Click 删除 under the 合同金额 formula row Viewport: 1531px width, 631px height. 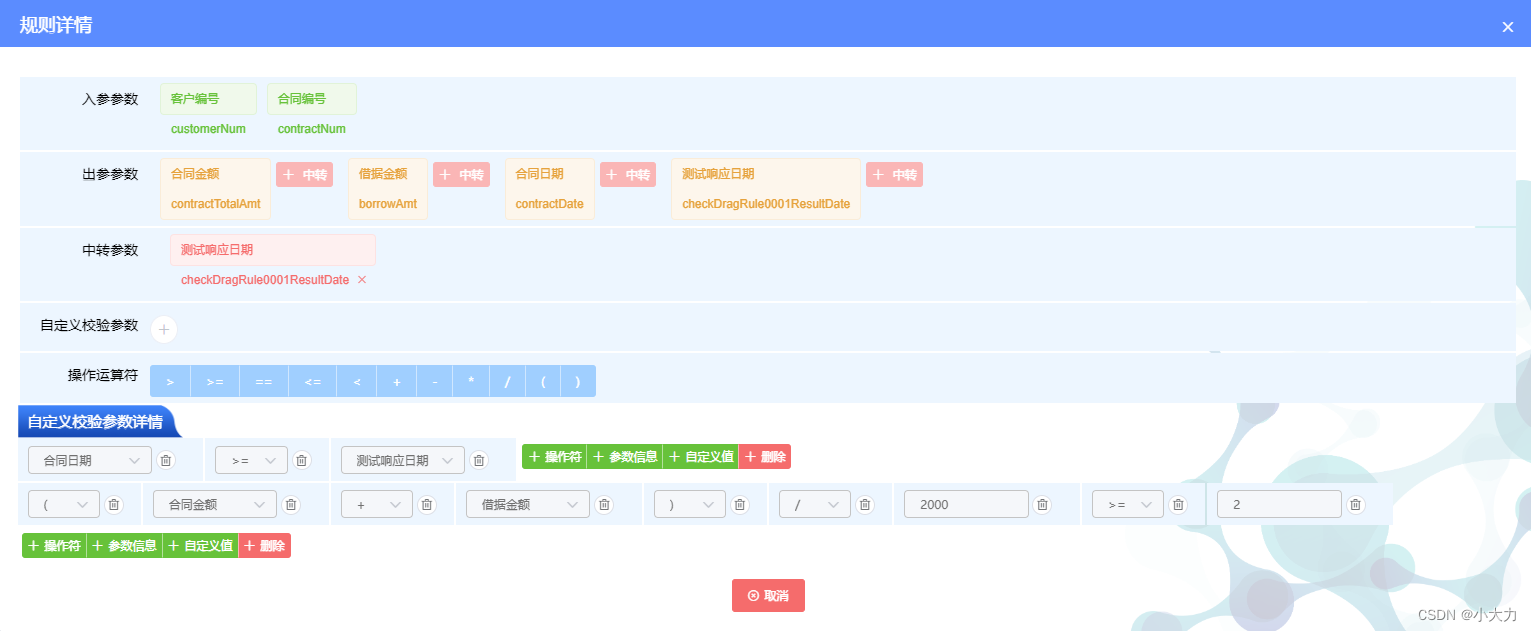click(x=265, y=546)
